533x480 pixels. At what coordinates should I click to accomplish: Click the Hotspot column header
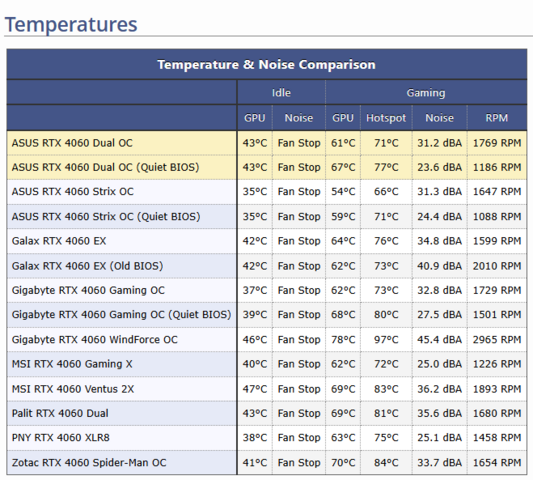point(386,118)
